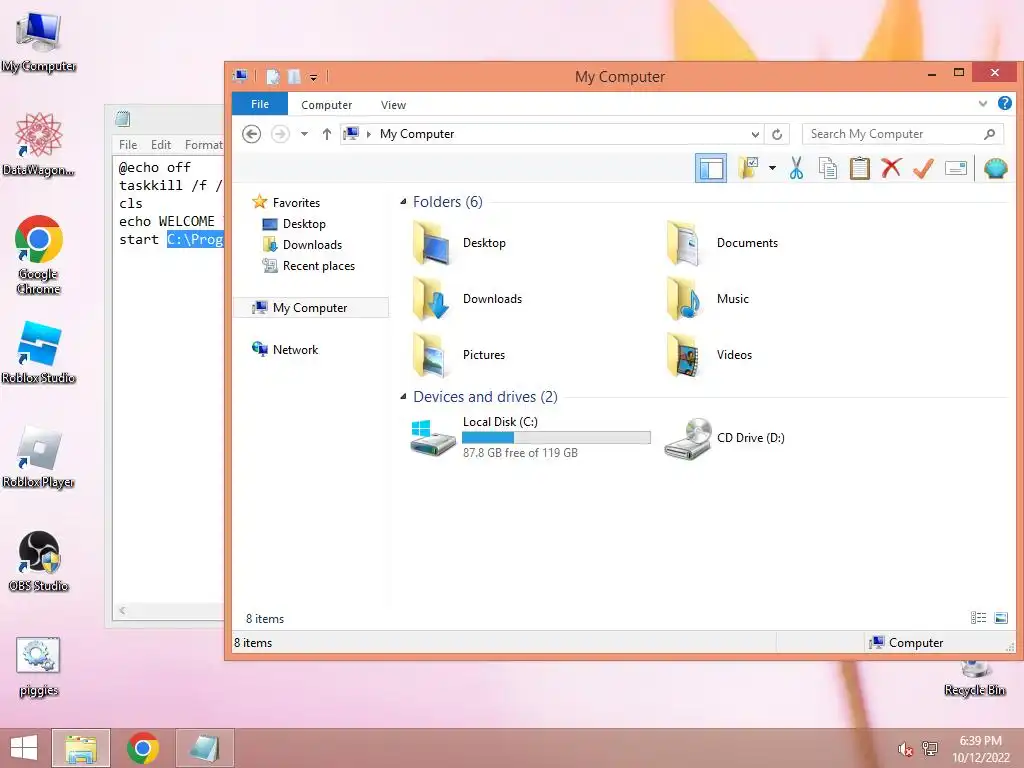Click the My Computer address bar path
Image resolution: width=1024 pixels, height=768 pixels.
[417, 134]
